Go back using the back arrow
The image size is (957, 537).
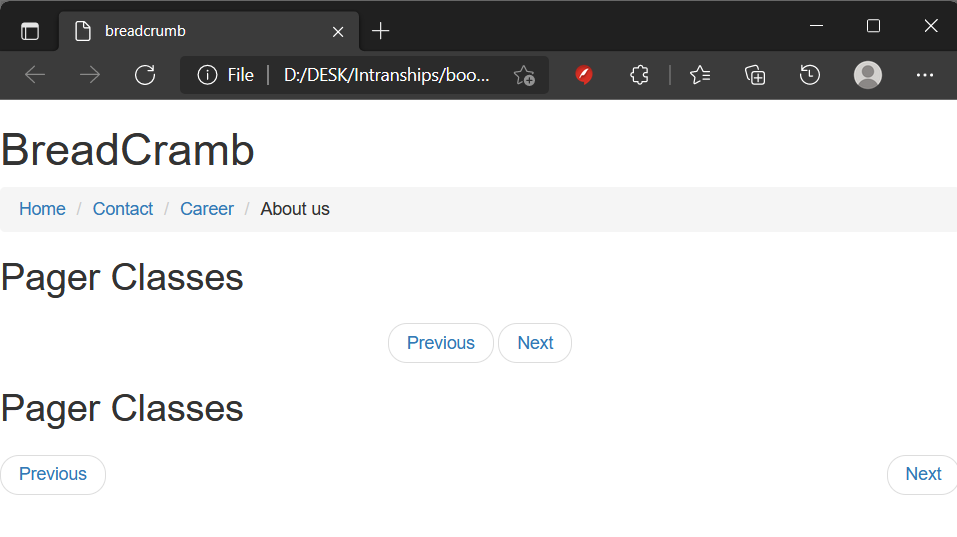pyautogui.click(x=35, y=75)
